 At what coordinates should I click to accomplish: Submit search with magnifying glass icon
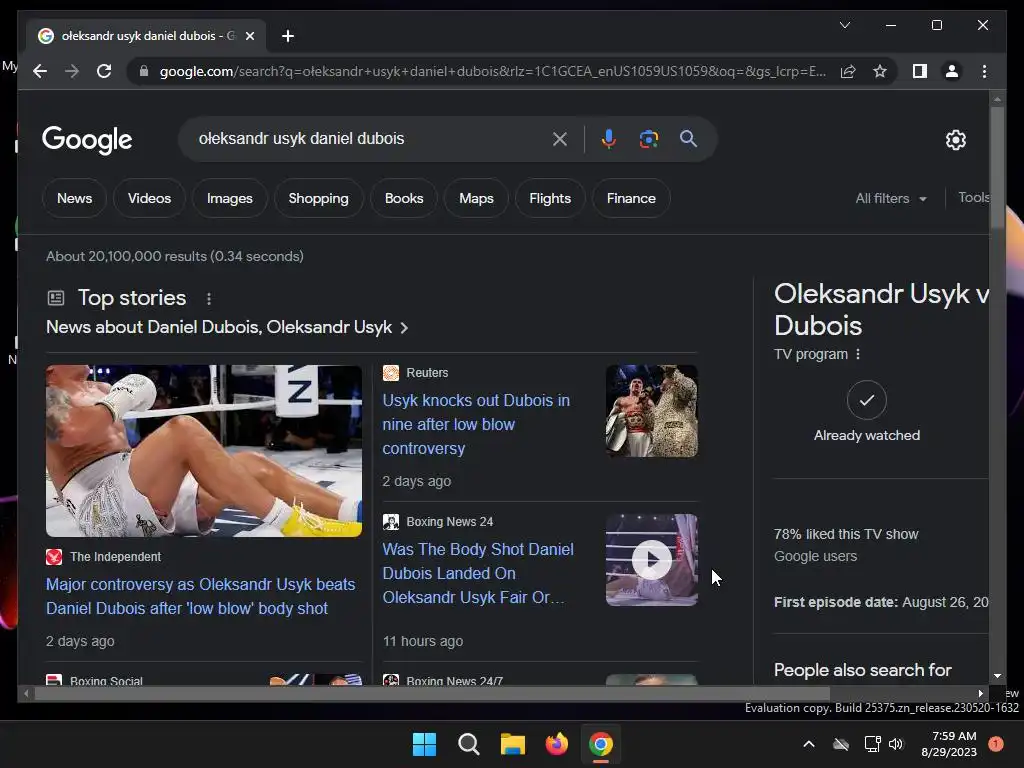pos(688,138)
